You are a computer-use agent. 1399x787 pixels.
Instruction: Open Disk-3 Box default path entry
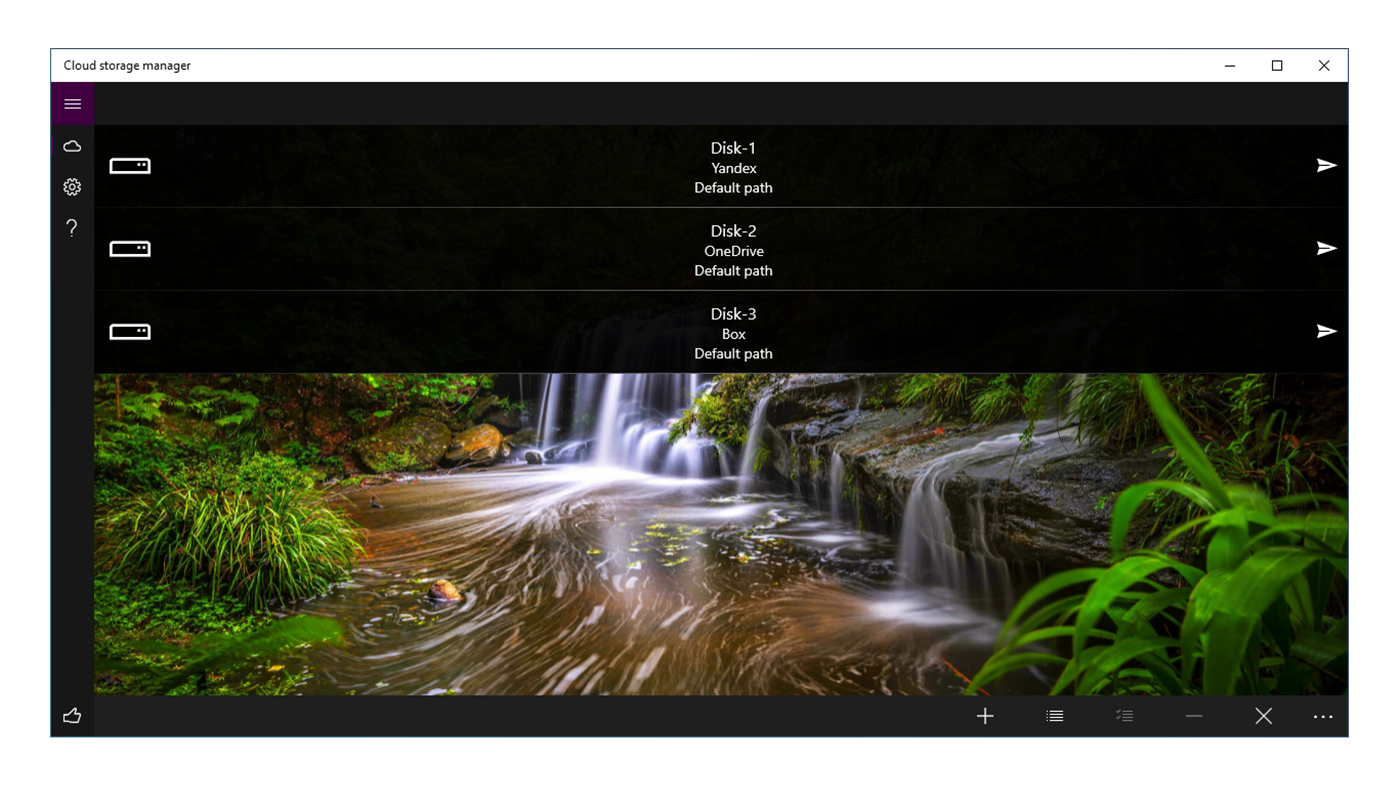[x=733, y=333]
